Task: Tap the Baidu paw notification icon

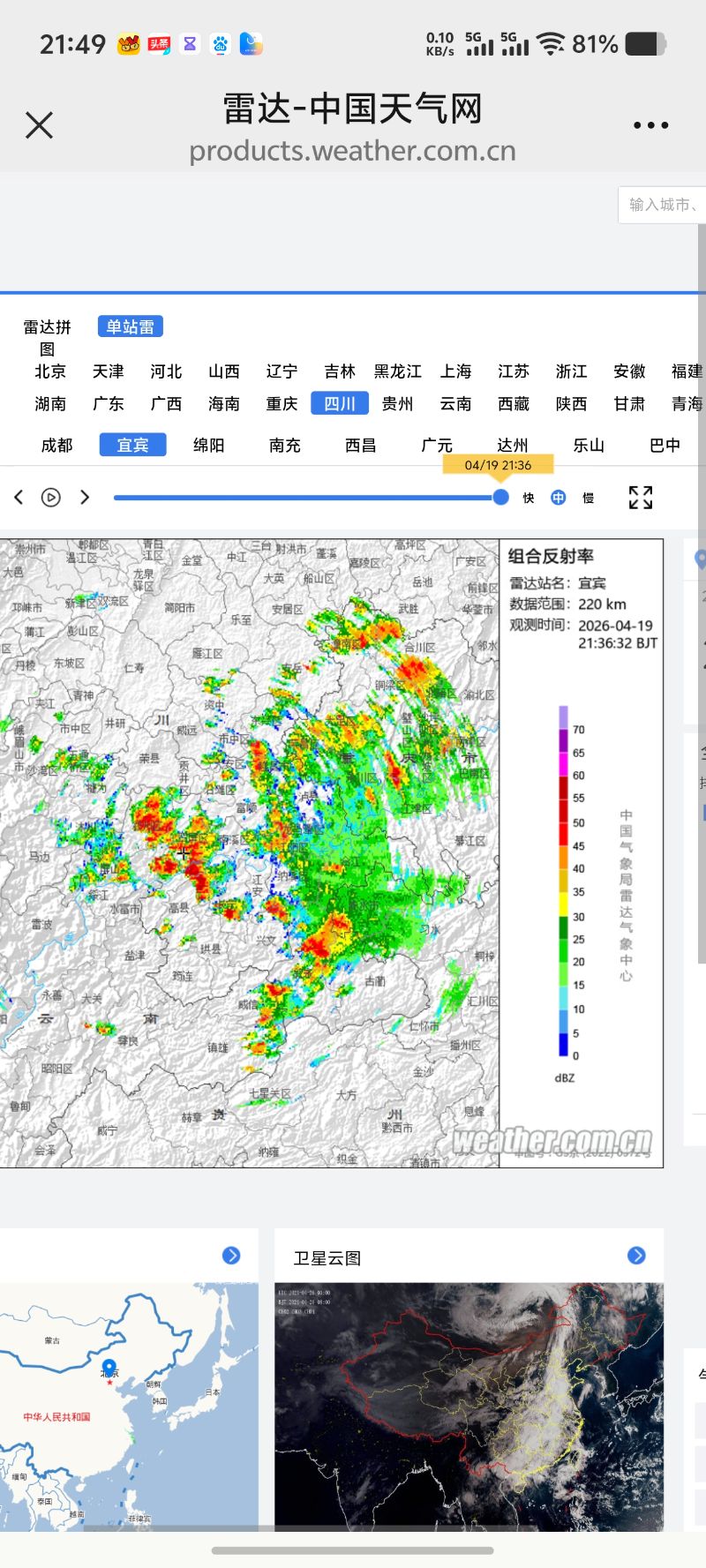Action: pos(220,44)
